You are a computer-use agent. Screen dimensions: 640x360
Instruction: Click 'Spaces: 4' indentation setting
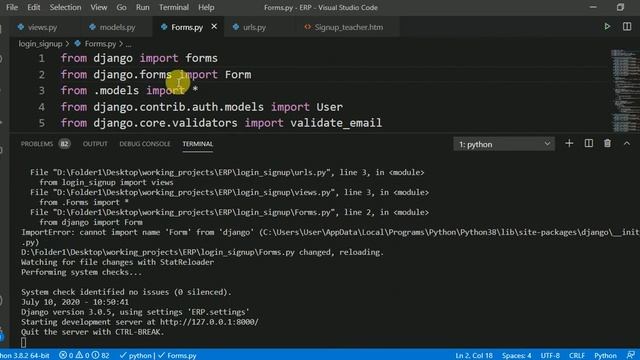[x=516, y=355]
